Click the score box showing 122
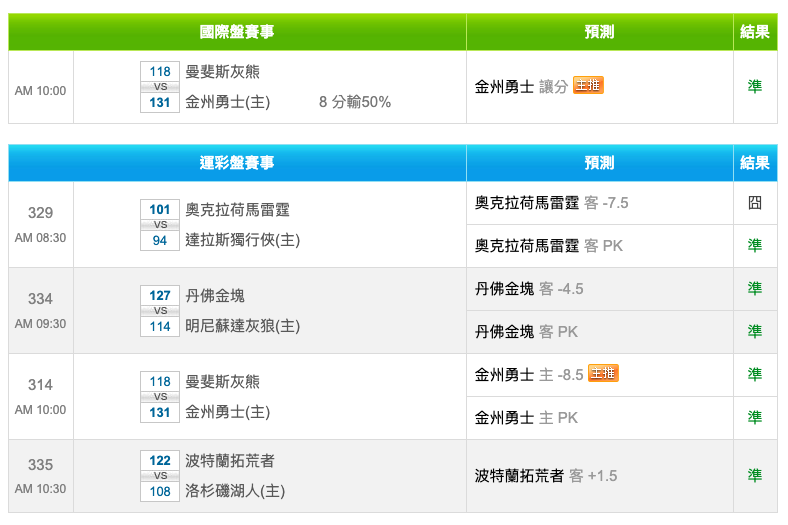 [x=160, y=460]
